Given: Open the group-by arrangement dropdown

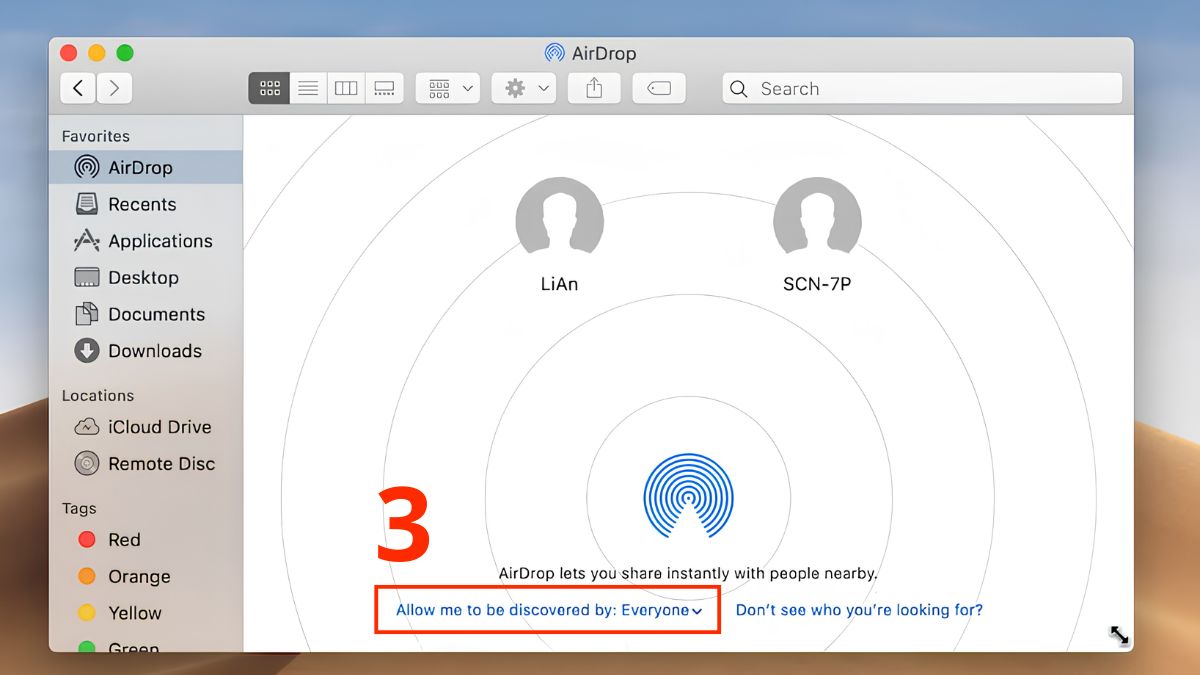Looking at the screenshot, I should 448,88.
